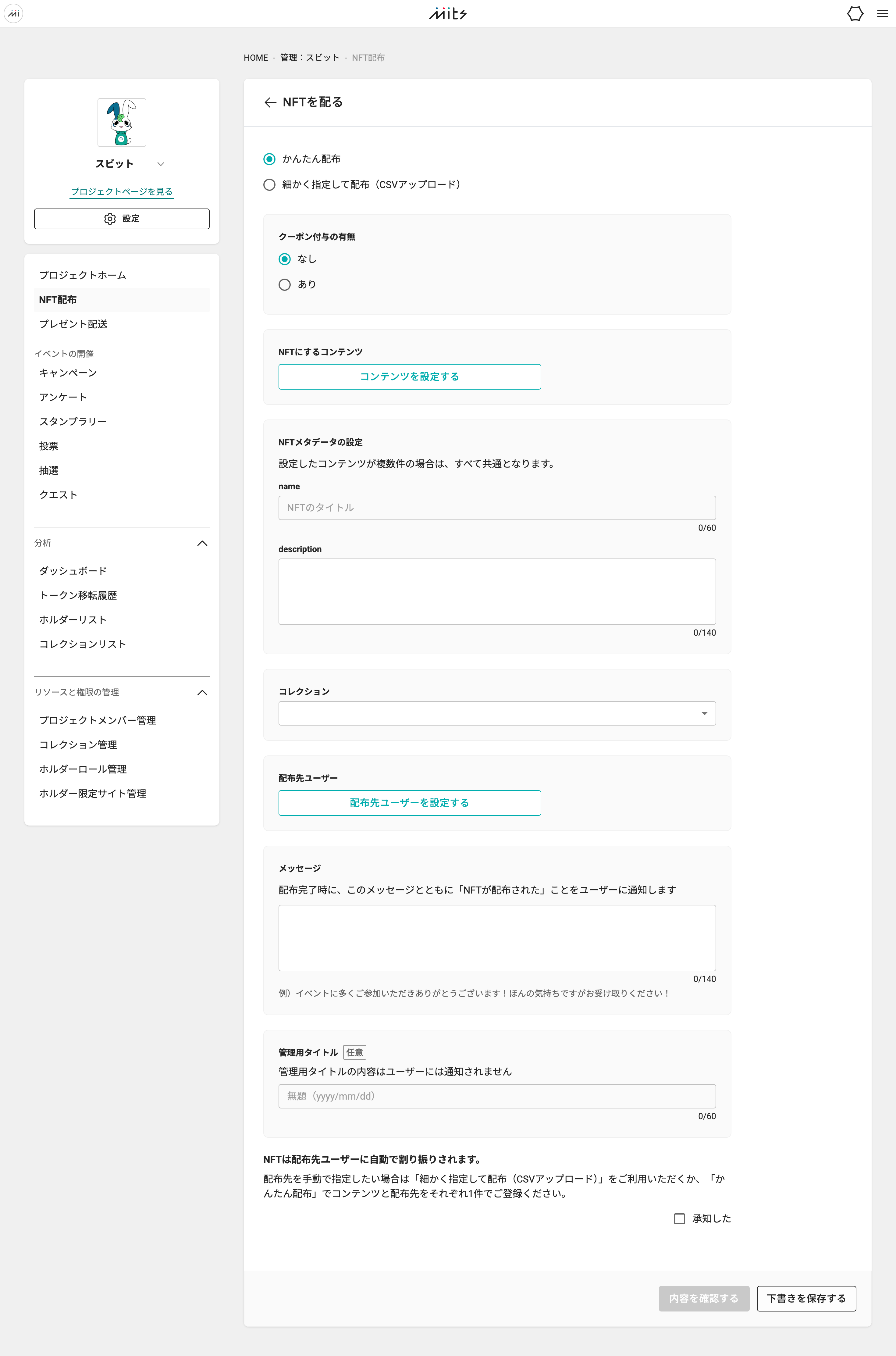Open コレクションリスト in sidebar
Image resolution: width=896 pixels, height=1356 pixels.
(122, 644)
